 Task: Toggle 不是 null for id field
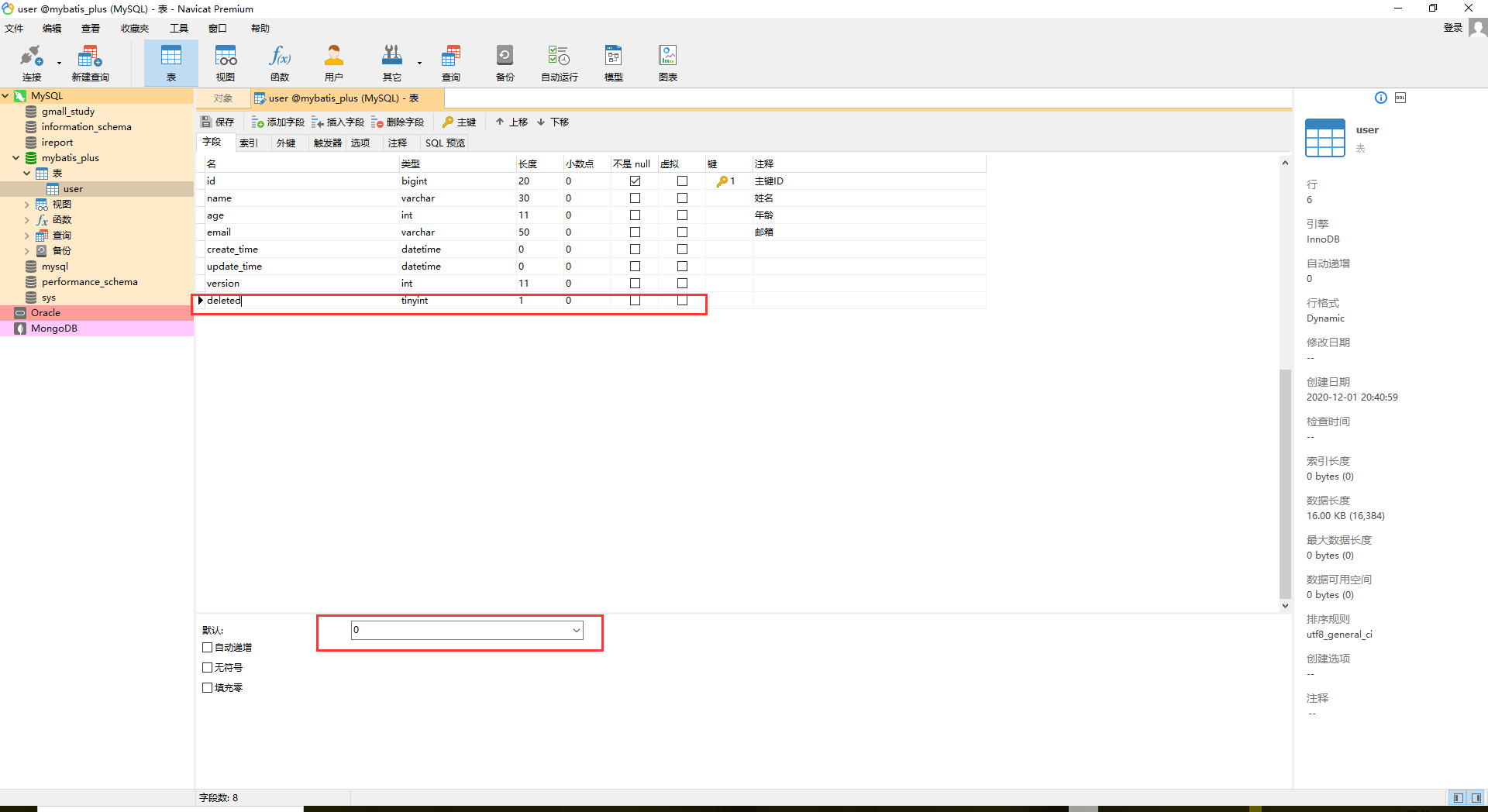click(635, 181)
